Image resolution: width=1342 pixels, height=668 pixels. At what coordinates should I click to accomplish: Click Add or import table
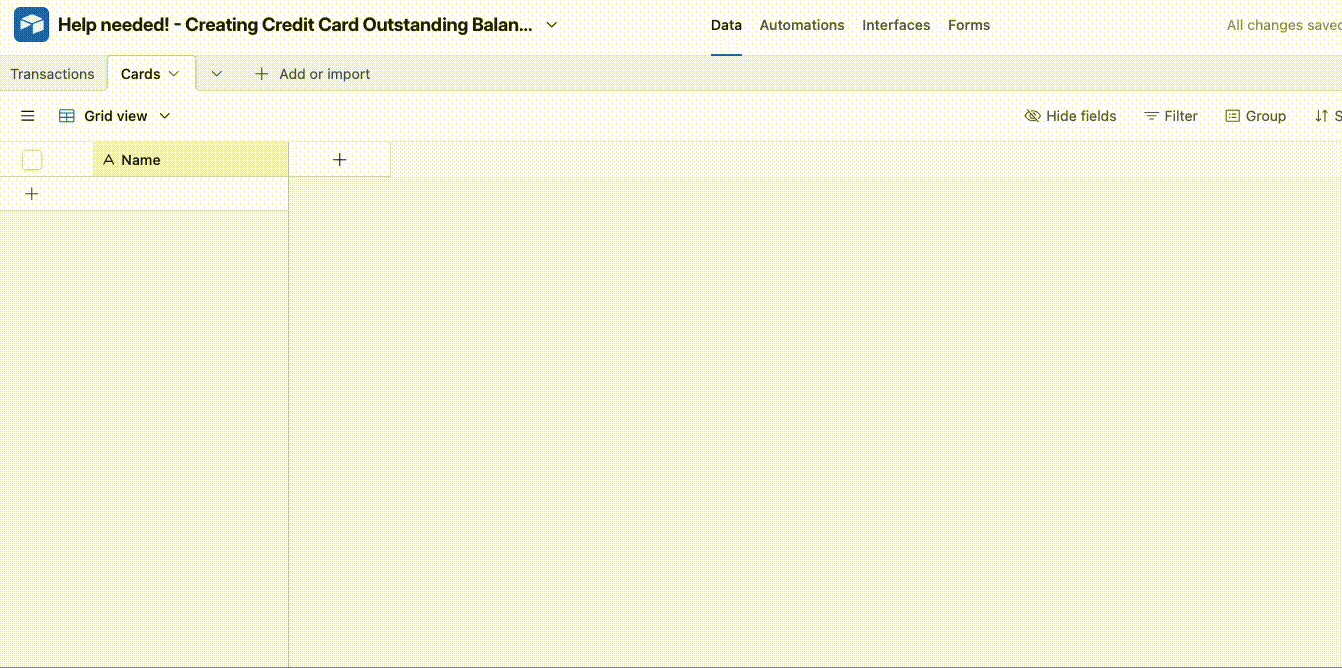pyautogui.click(x=313, y=74)
